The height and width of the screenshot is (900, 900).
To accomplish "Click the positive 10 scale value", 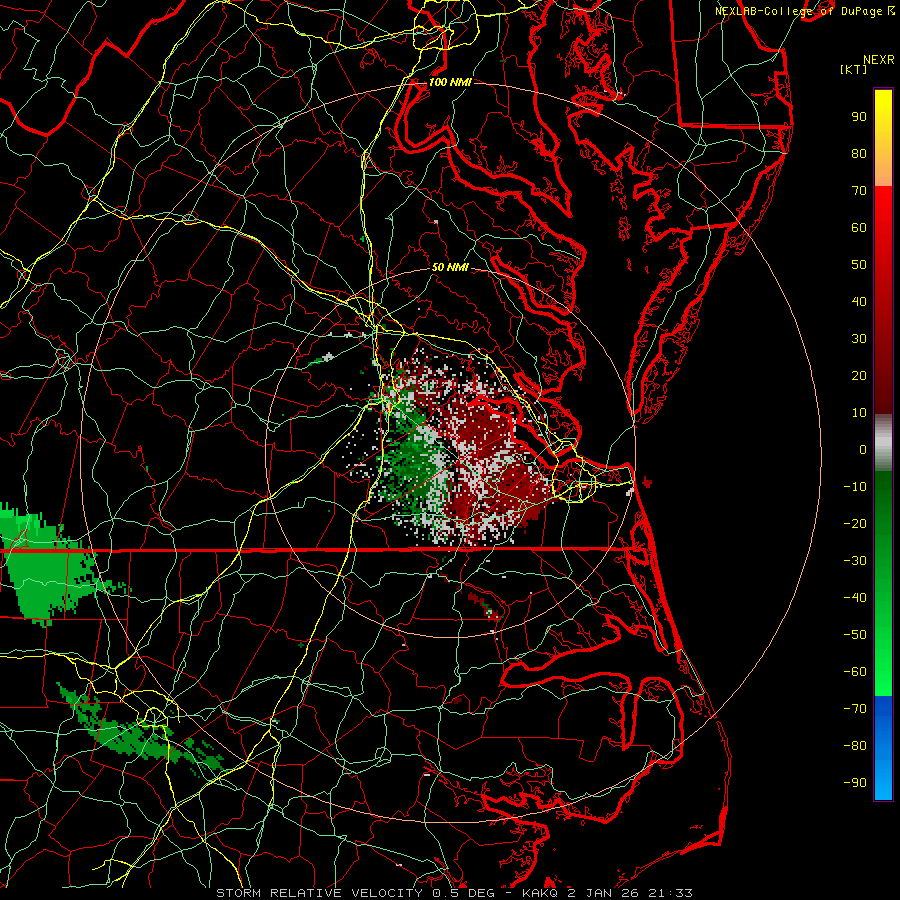I will click(859, 413).
